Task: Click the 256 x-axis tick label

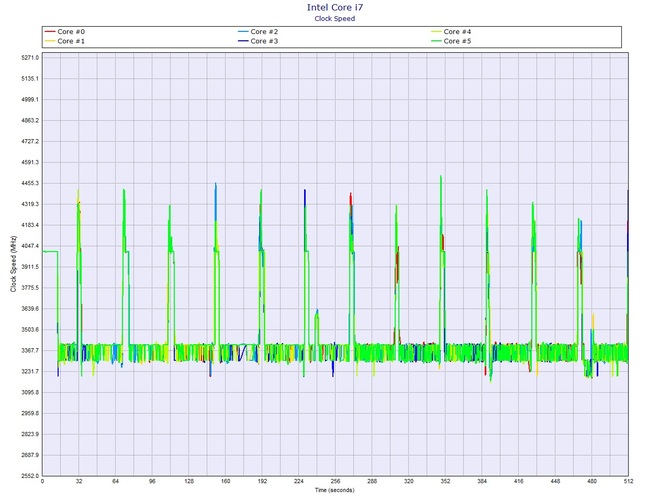Action: pos(335,481)
